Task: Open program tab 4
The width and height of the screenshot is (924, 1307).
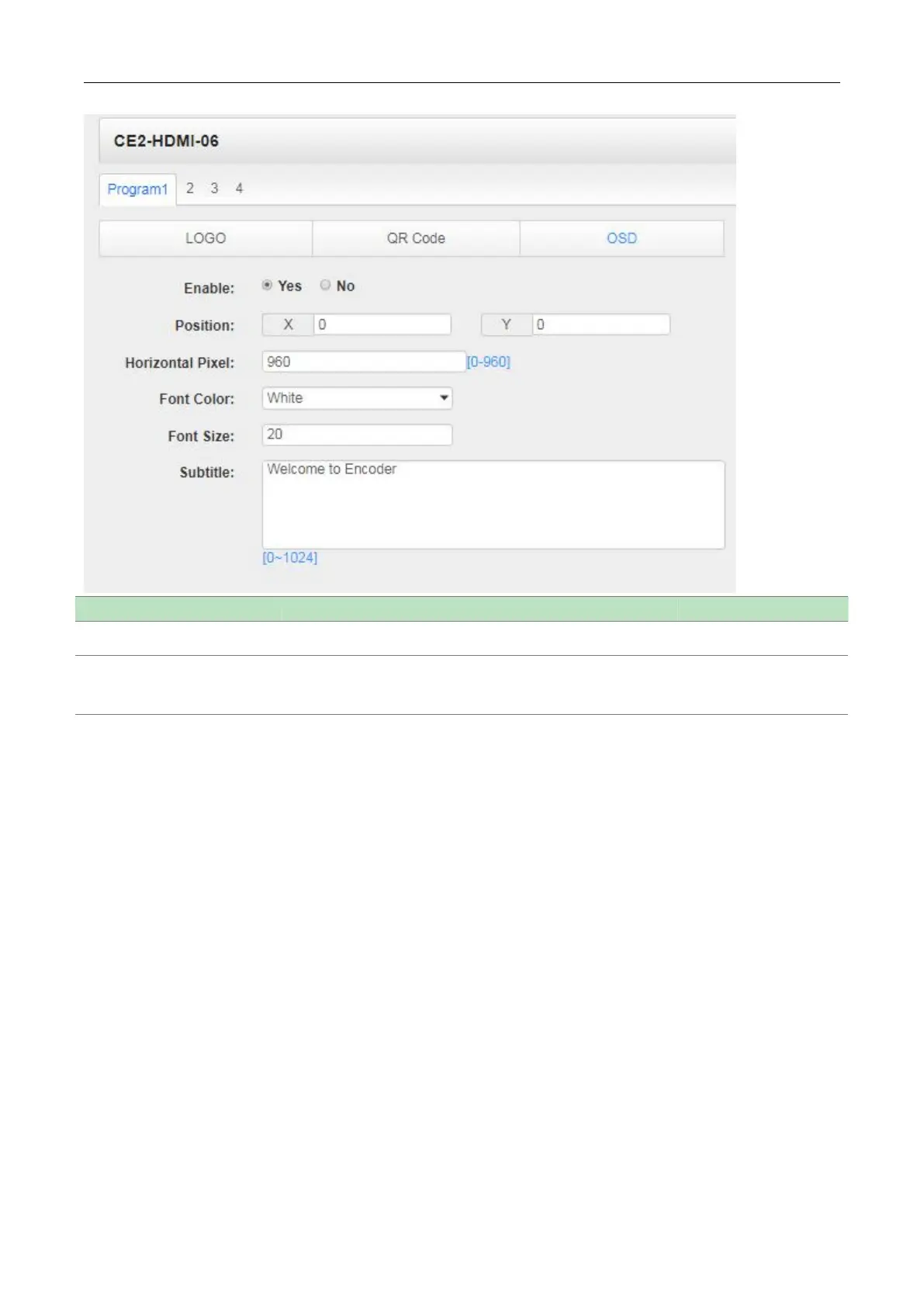Action: (x=239, y=189)
